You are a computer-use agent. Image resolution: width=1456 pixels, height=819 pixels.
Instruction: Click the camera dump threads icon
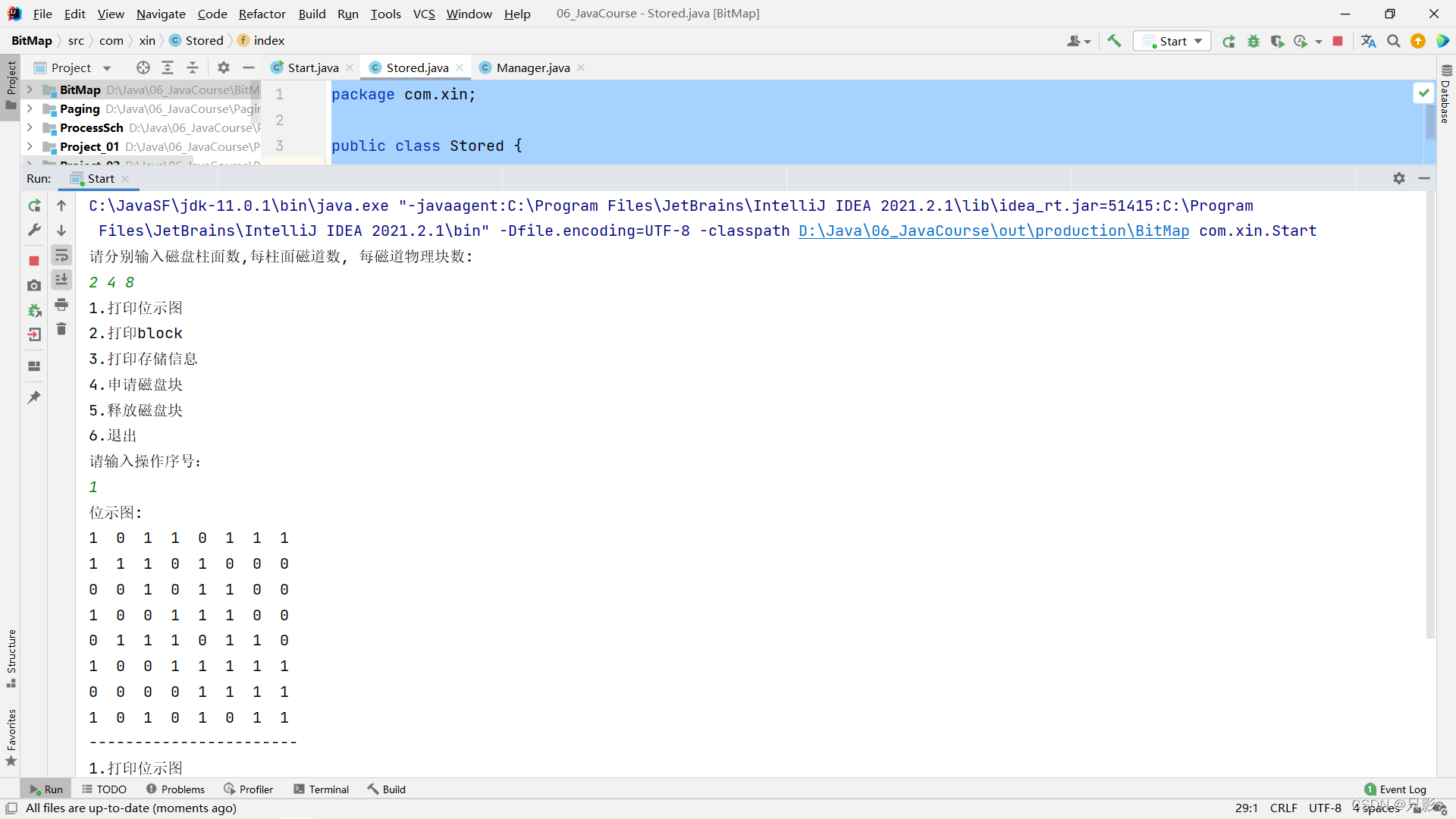pos(34,285)
